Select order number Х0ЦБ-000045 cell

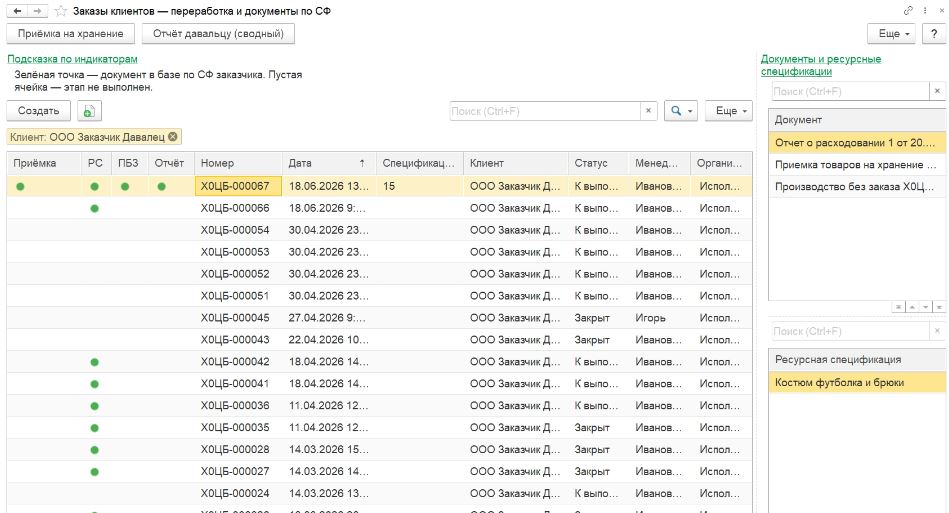[x=238, y=318]
